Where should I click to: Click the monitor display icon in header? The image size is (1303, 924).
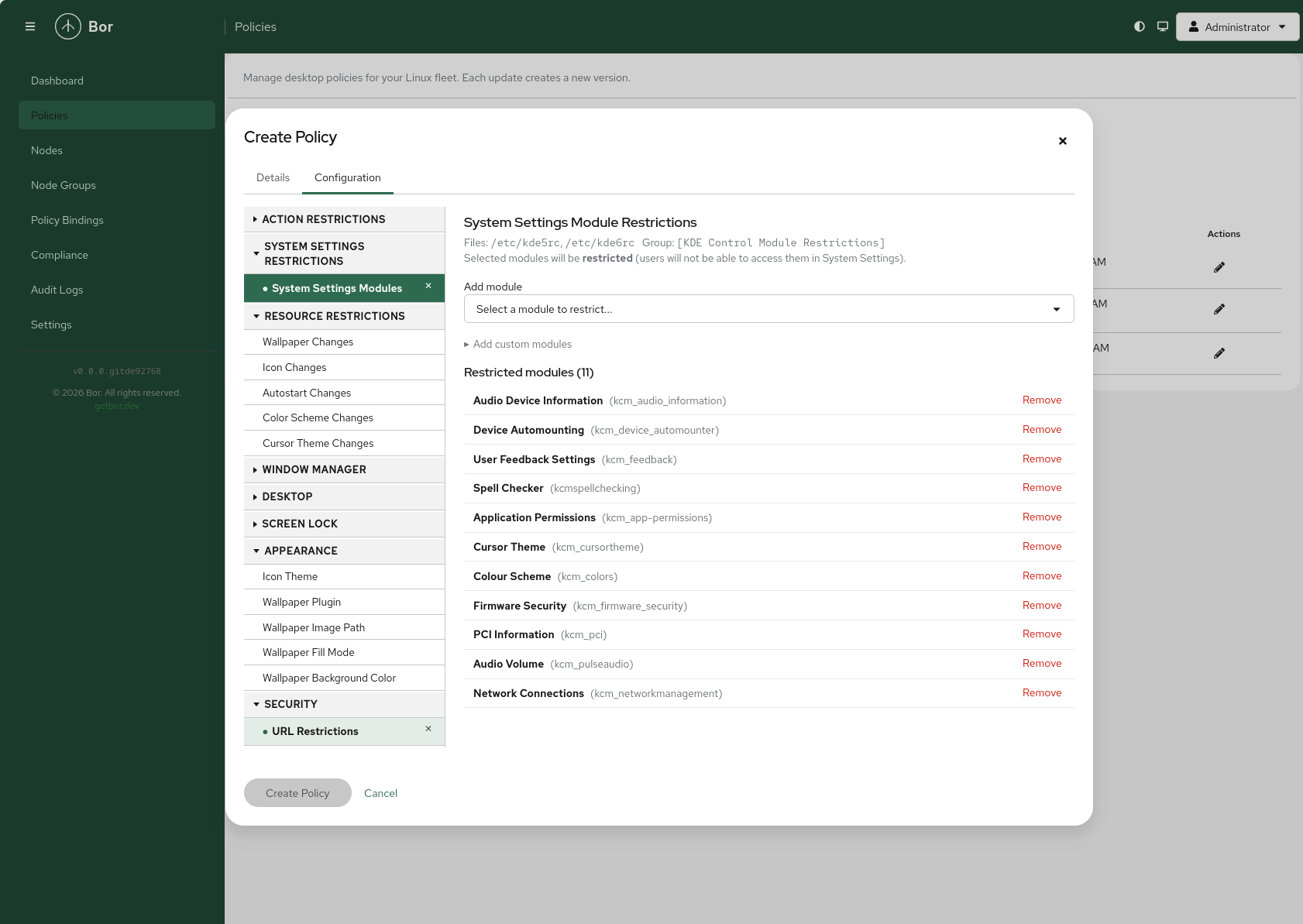tap(1163, 26)
